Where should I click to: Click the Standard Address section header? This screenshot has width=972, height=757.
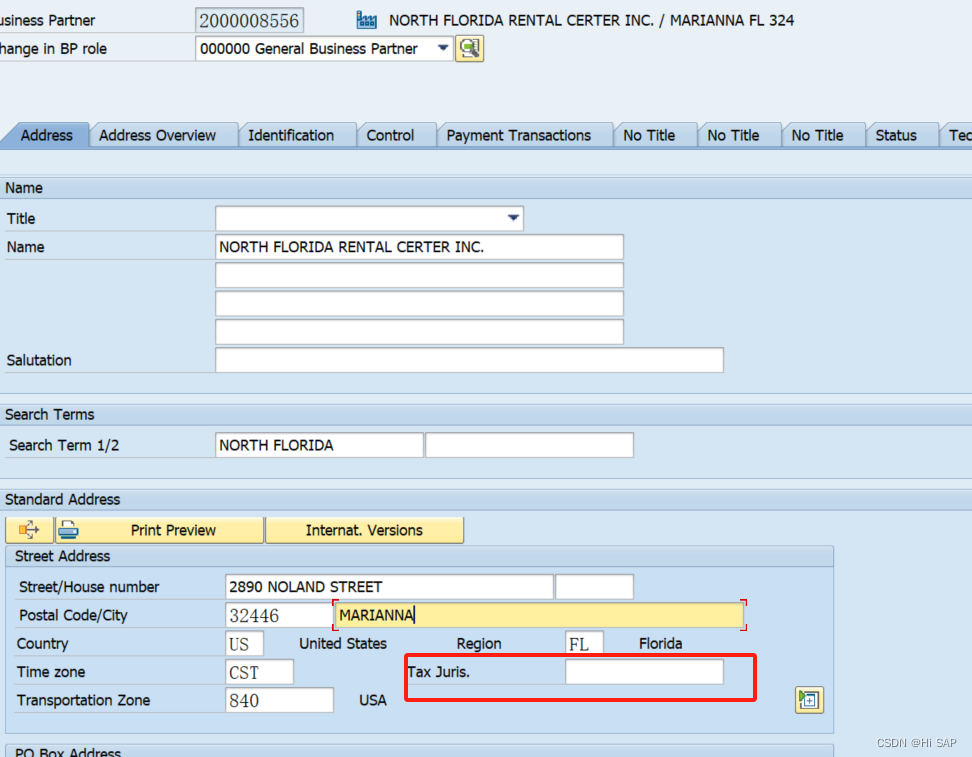[x=486, y=500]
